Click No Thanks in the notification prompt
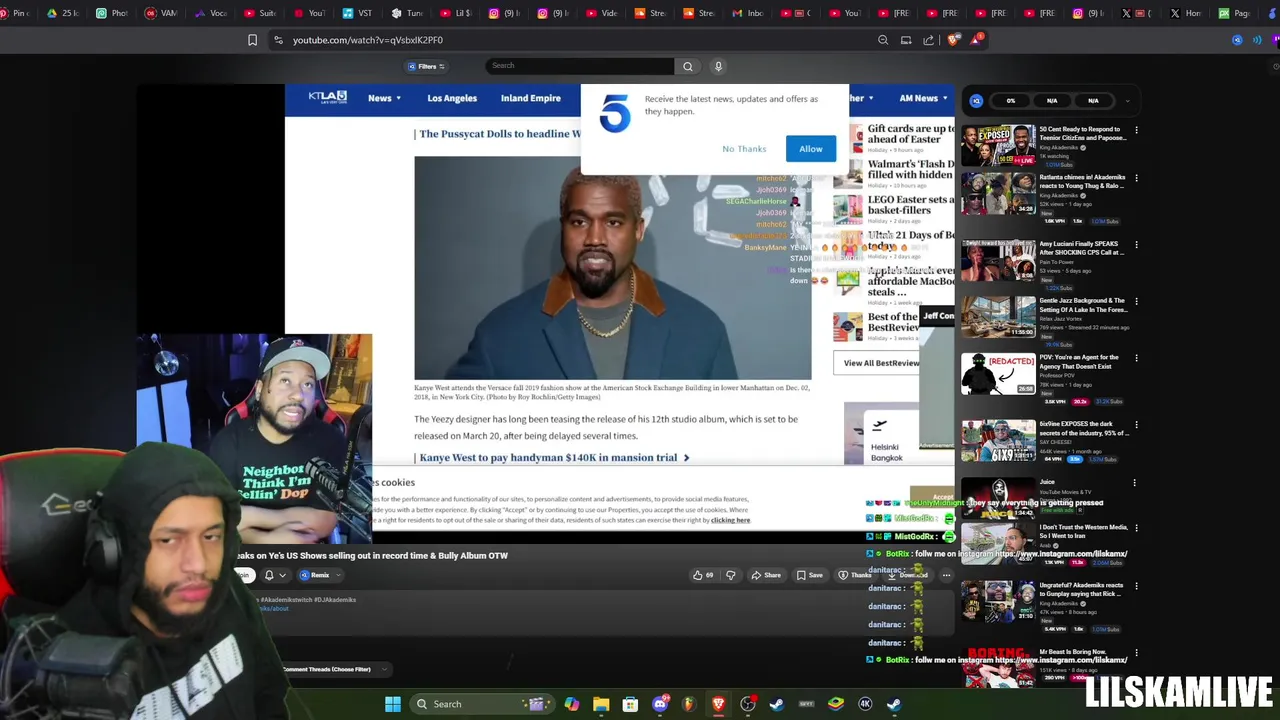 click(744, 149)
